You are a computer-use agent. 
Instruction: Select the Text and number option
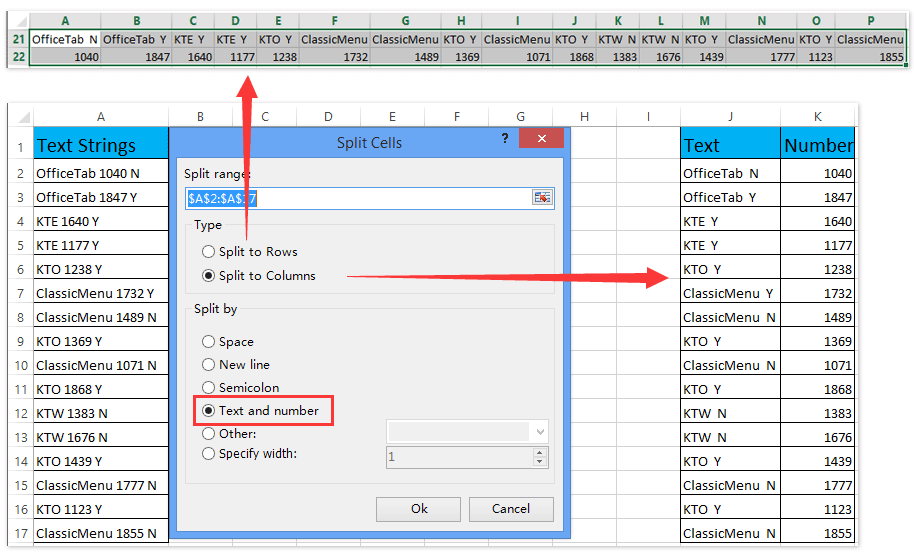pyautogui.click(x=209, y=411)
